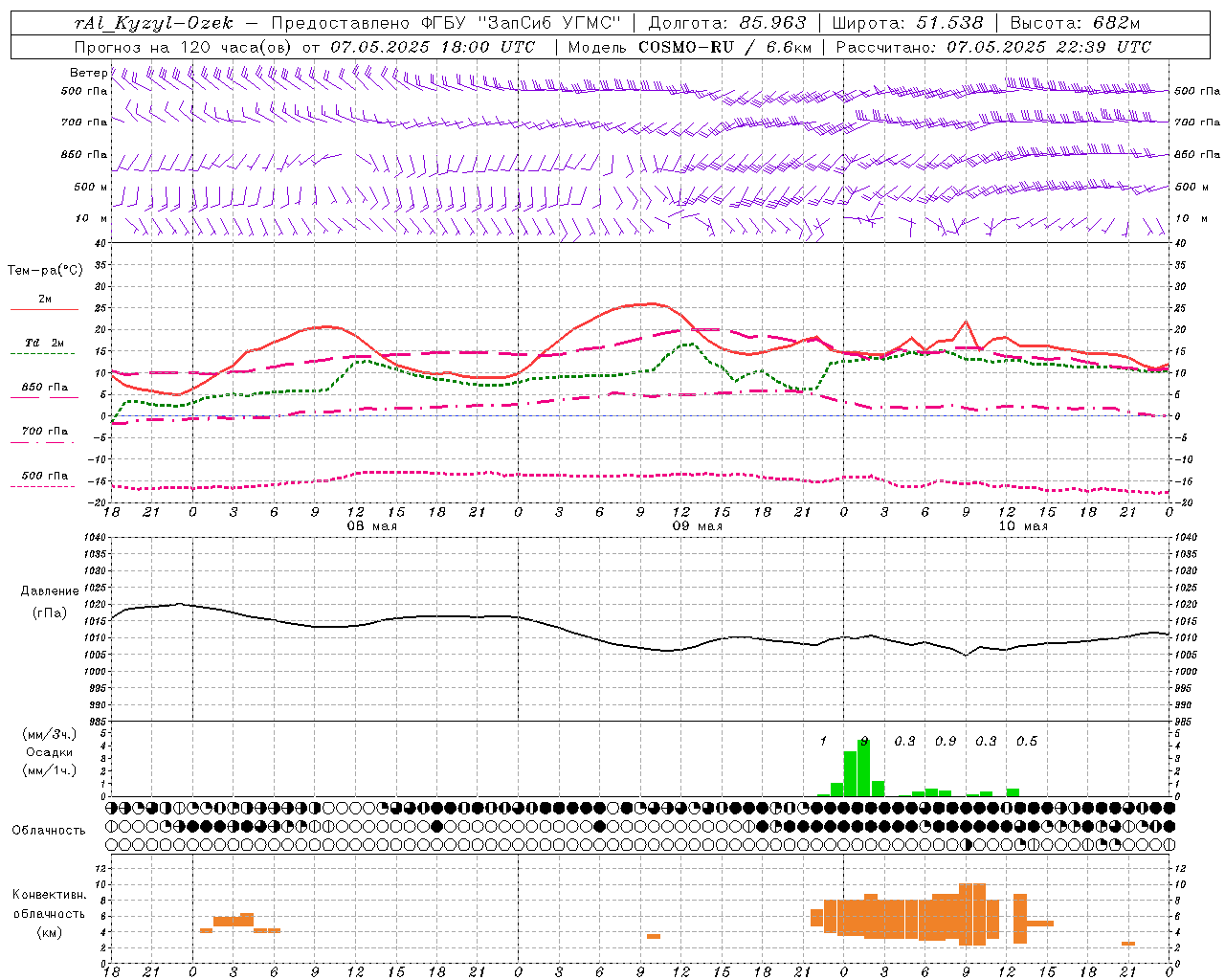Click the station name rAl_Kyzyl-Ozek
Image resolution: width=1225 pixels, height=980 pixels.
pos(153,23)
